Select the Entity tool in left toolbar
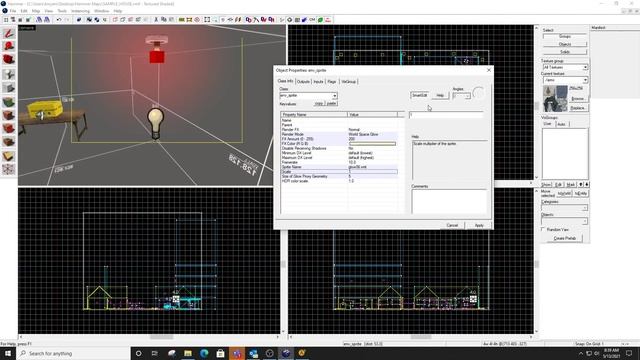This screenshot has height=360, width=640. (x=9, y=74)
